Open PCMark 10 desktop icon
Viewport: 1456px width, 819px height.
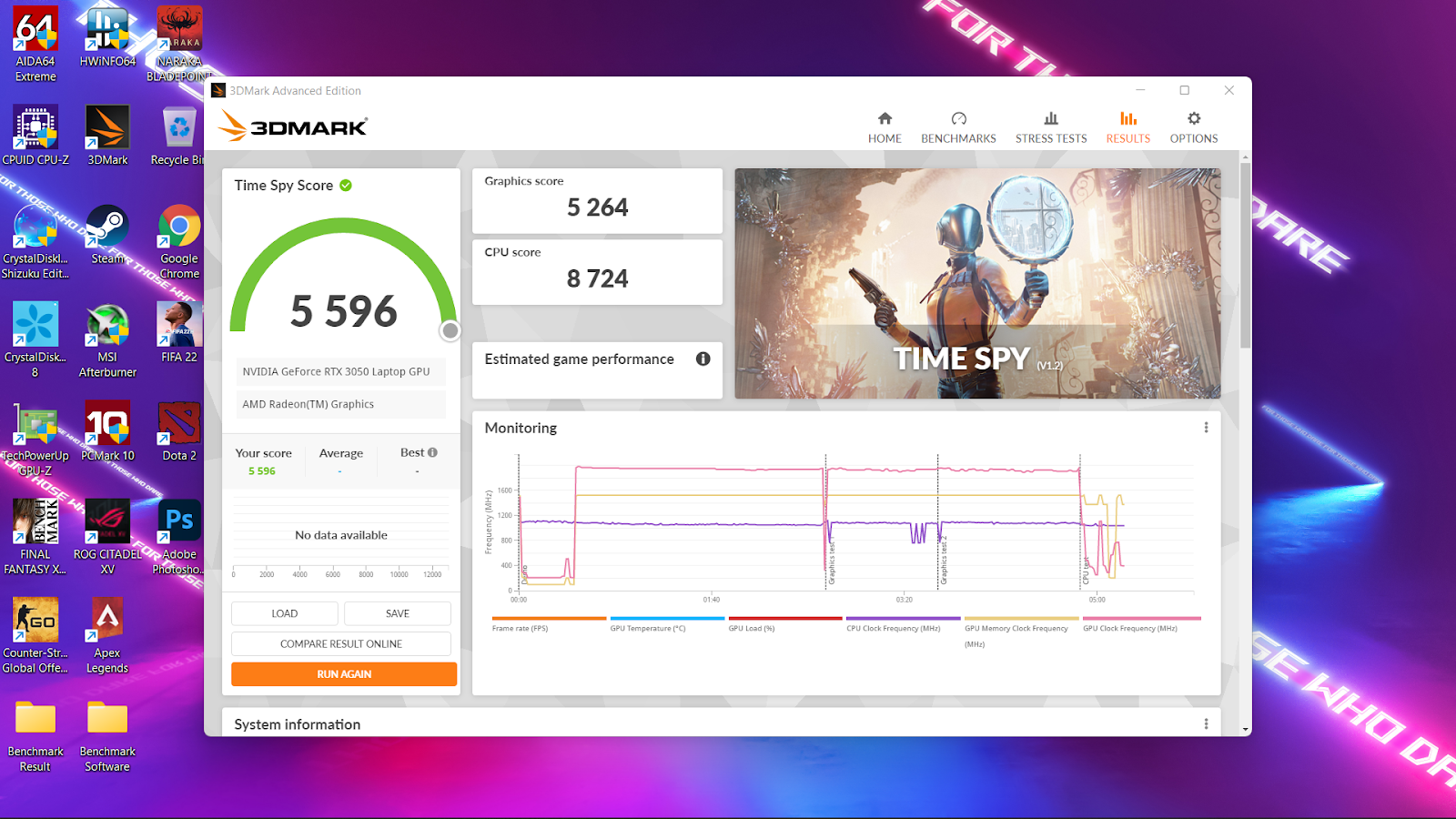point(107,430)
